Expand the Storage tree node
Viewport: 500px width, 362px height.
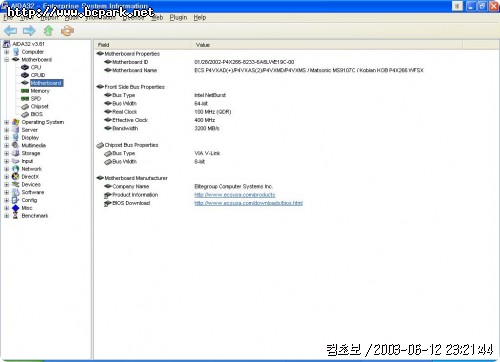7,153
